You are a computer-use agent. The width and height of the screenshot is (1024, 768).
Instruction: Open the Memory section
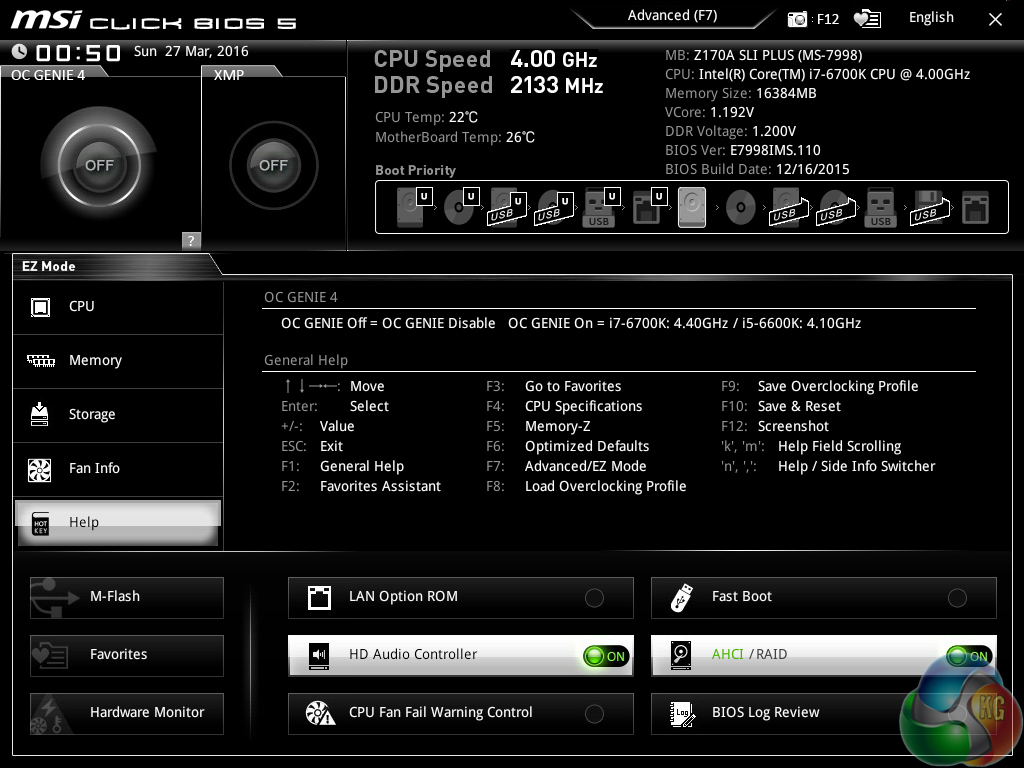point(118,360)
